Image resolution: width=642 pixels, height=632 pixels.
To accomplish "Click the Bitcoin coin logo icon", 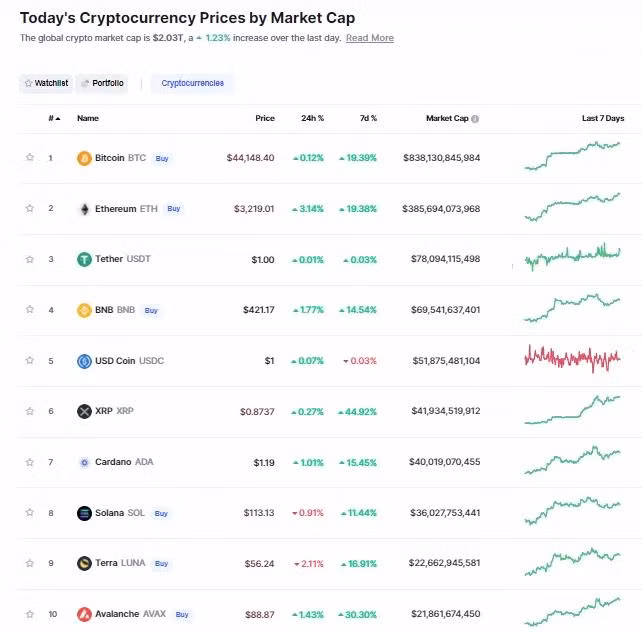I will pyautogui.click(x=84, y=158).
